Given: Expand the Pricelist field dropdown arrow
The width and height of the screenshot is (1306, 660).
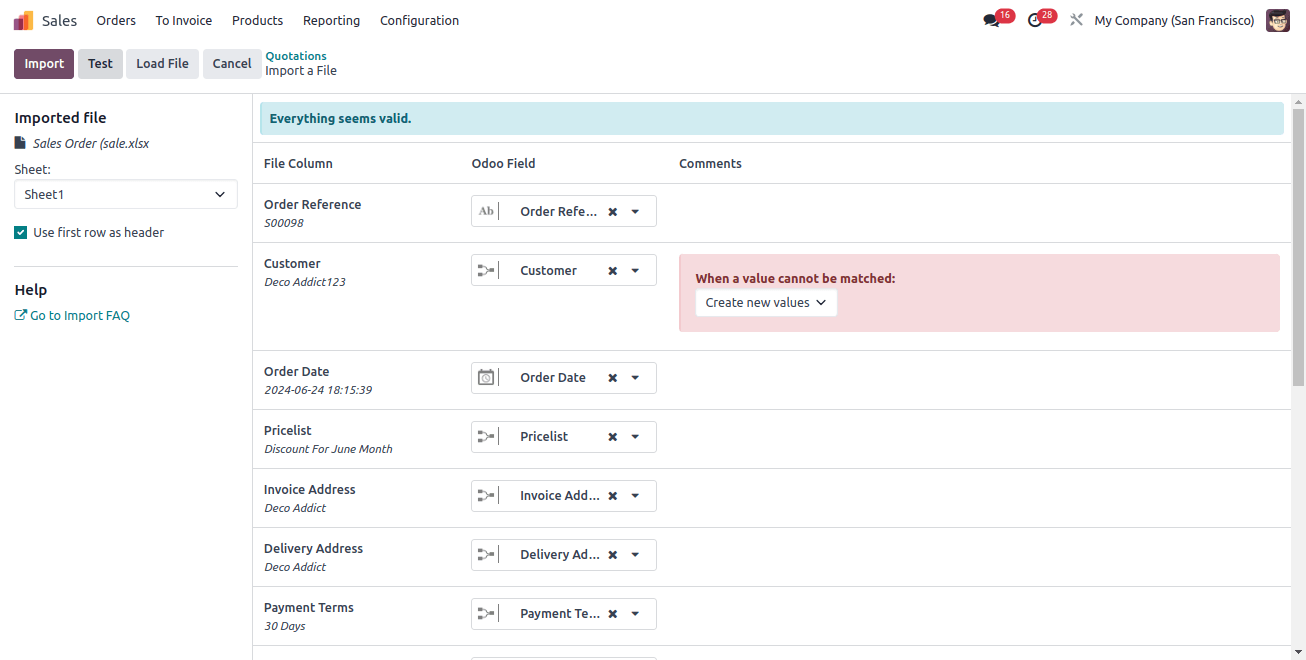Looking at the screenshot, I should [635, 437].
